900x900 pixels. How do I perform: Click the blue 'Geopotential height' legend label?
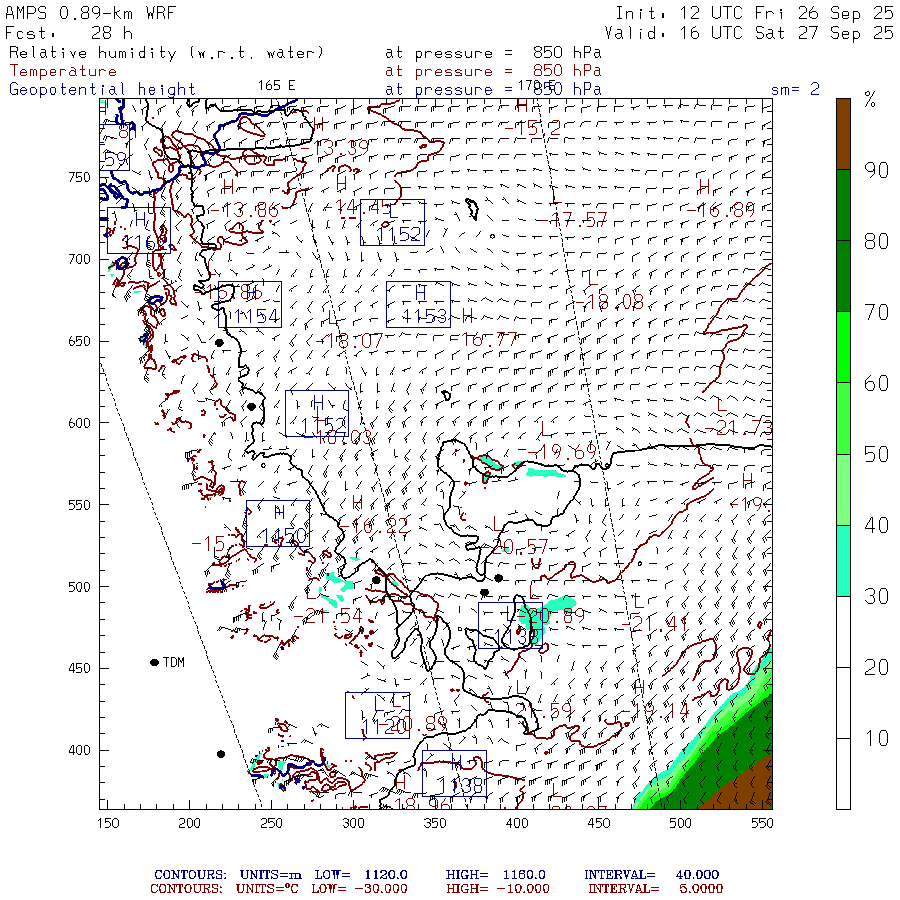click(x=102, y=90)
